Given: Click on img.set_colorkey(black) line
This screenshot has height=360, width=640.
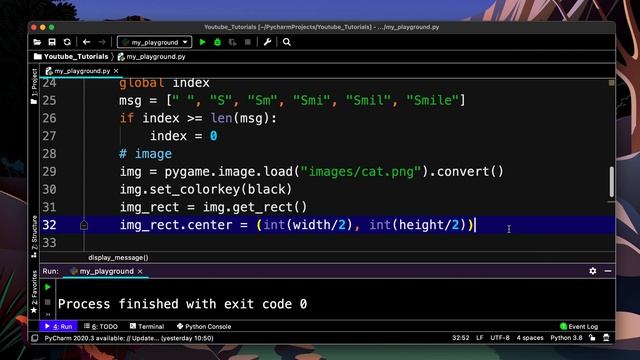Looking at the screenshot, I should [x=206, y=189].
